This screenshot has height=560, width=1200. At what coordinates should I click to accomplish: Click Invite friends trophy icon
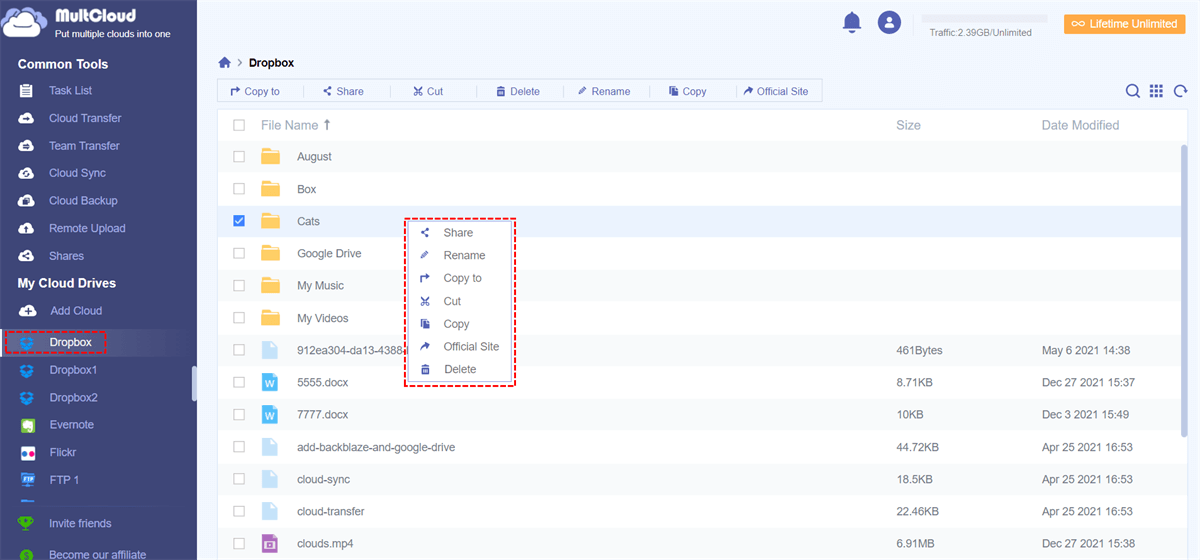tap(27, 523)
